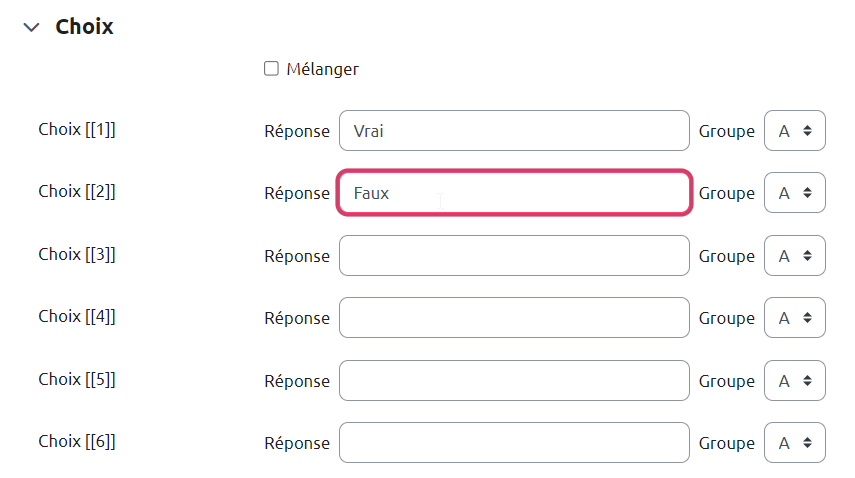Screen dimensions: 855x478
Task: Focus the Choix [[2]] Réponse field with Faux
Action: pyautogui.click(x=514, y=193)
